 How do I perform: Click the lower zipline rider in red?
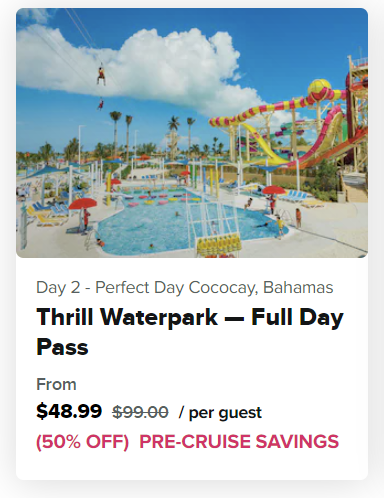100,104
